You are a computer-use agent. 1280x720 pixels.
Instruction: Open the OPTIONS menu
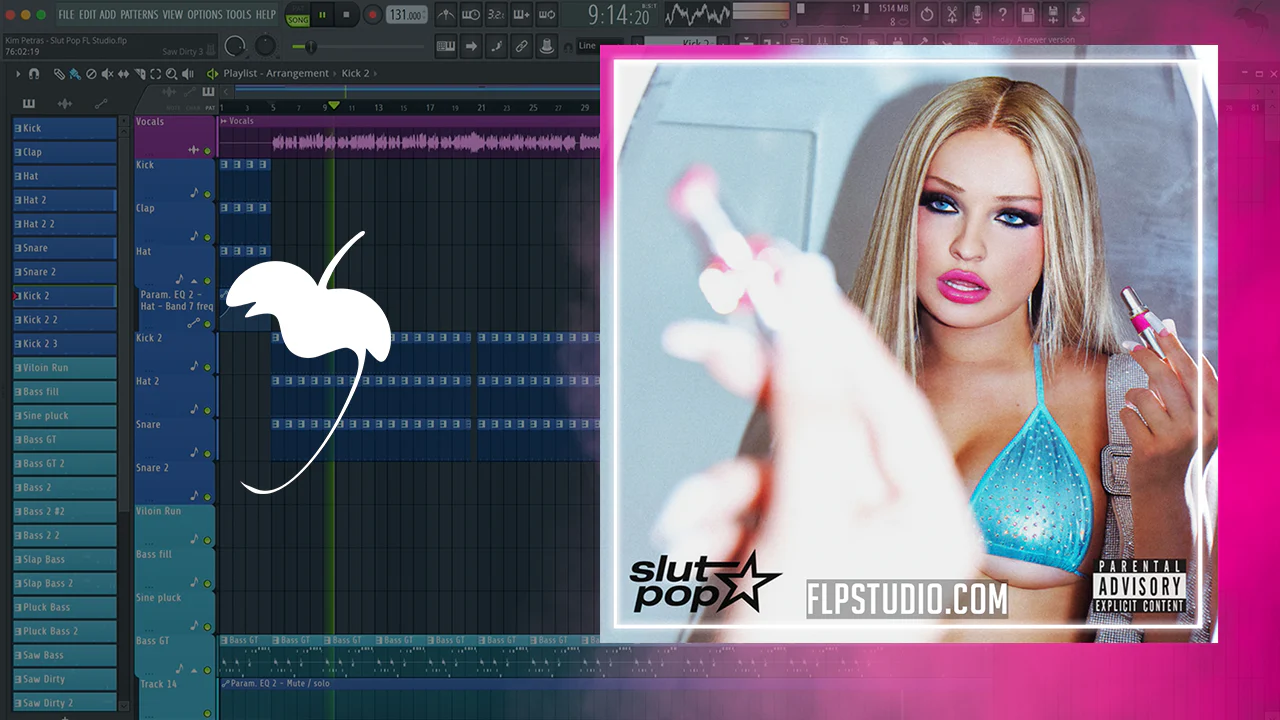click(x=205, y=15)
